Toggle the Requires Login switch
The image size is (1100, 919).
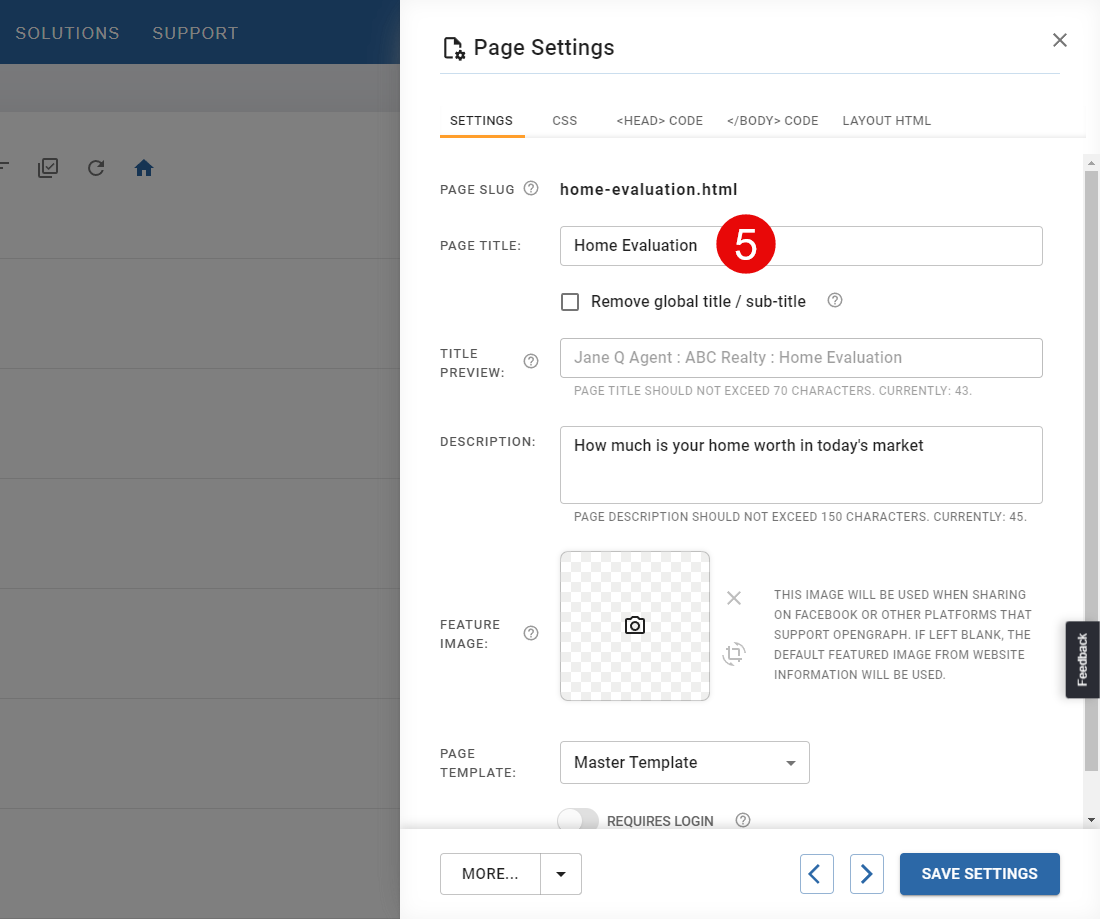577,820
